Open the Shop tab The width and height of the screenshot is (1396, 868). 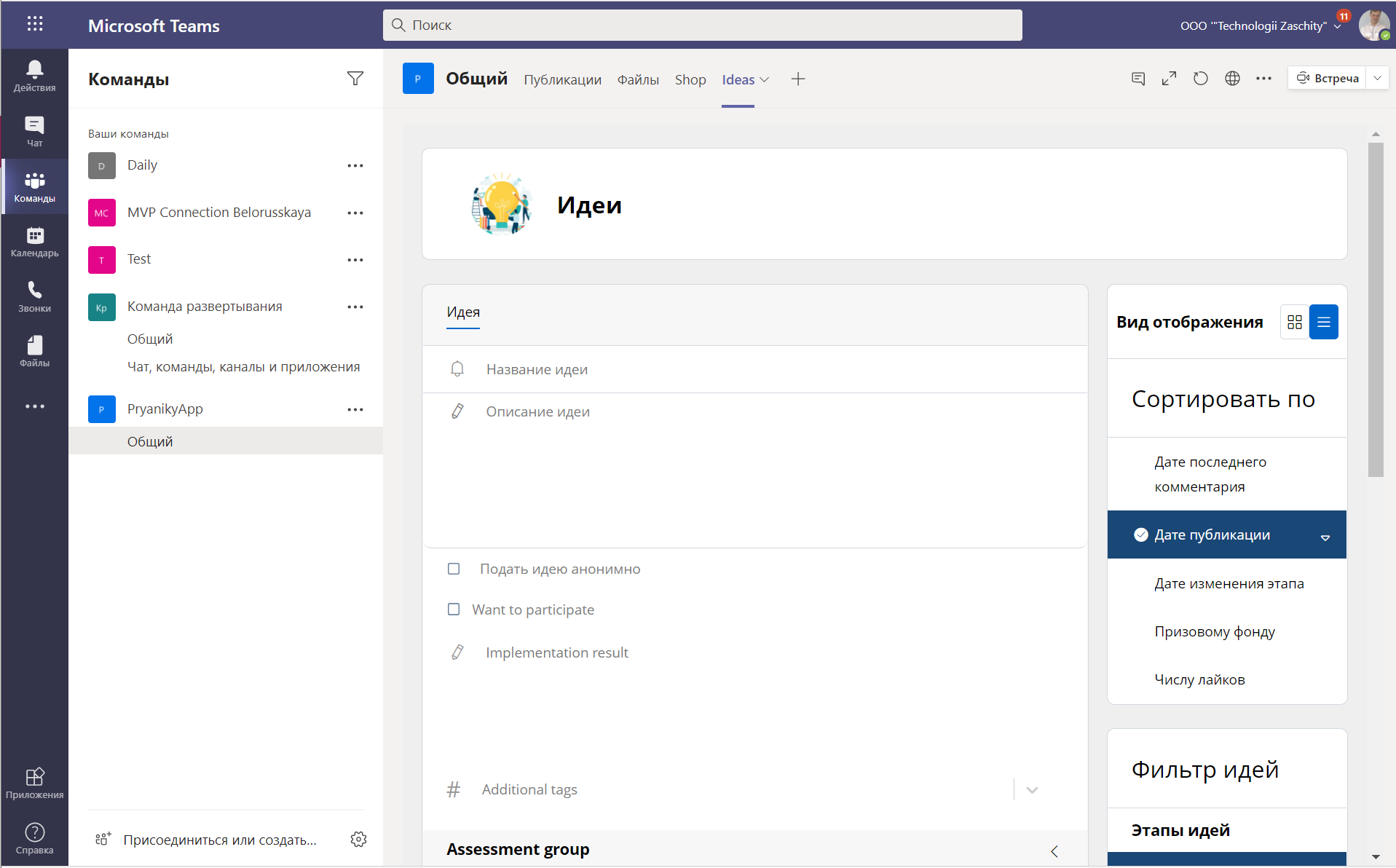coord(690,79)
